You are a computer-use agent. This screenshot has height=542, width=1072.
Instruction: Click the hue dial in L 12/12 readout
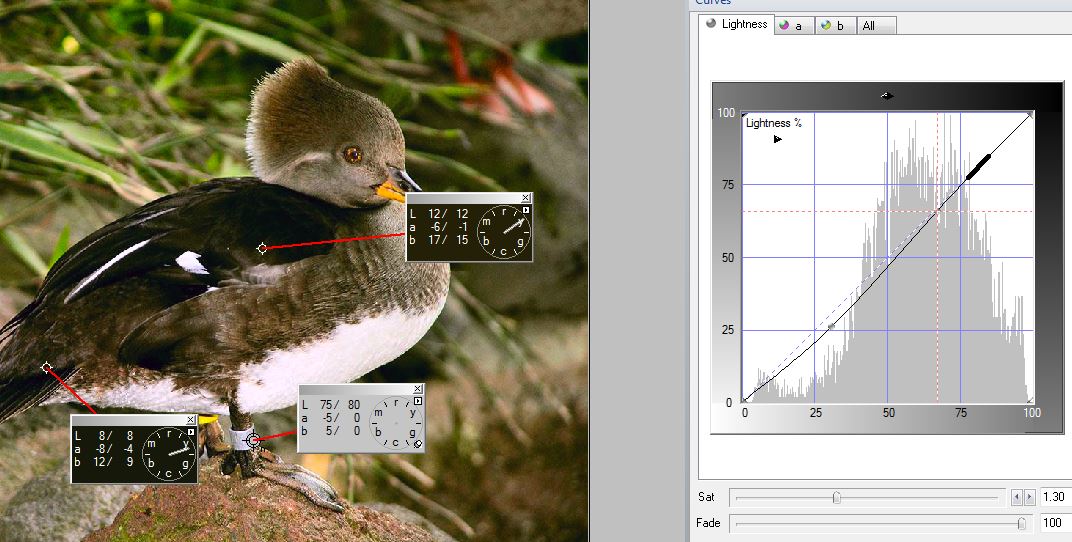[504, 232]
